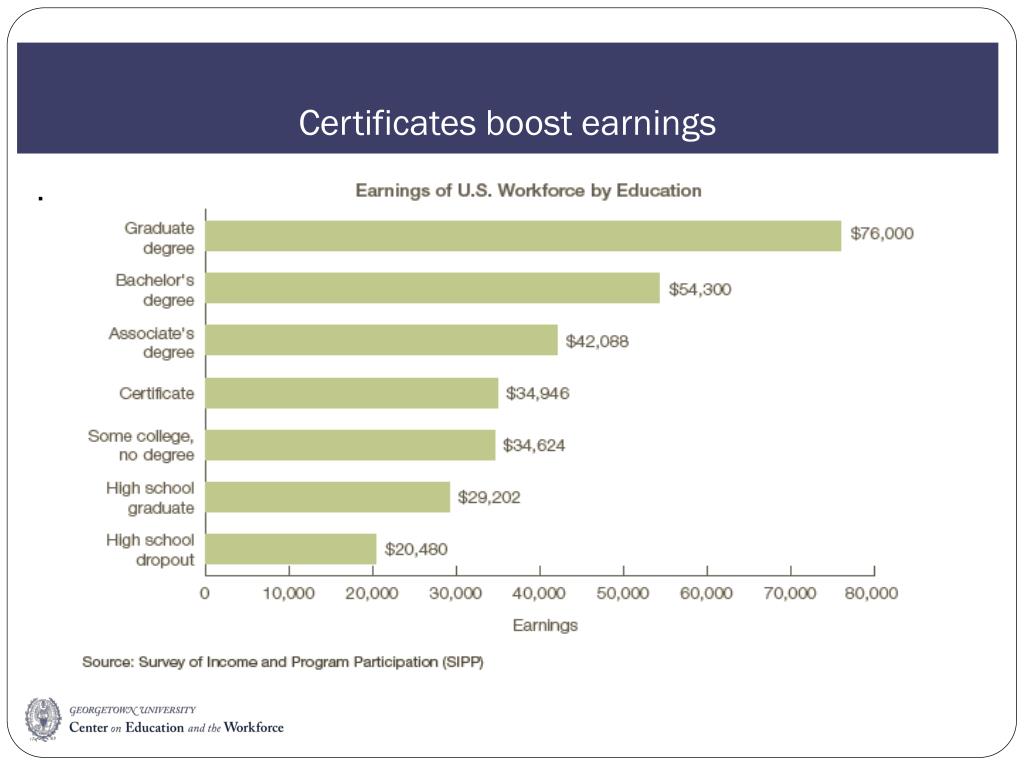Click the 30,000 axis tick label

pos(456,593)
